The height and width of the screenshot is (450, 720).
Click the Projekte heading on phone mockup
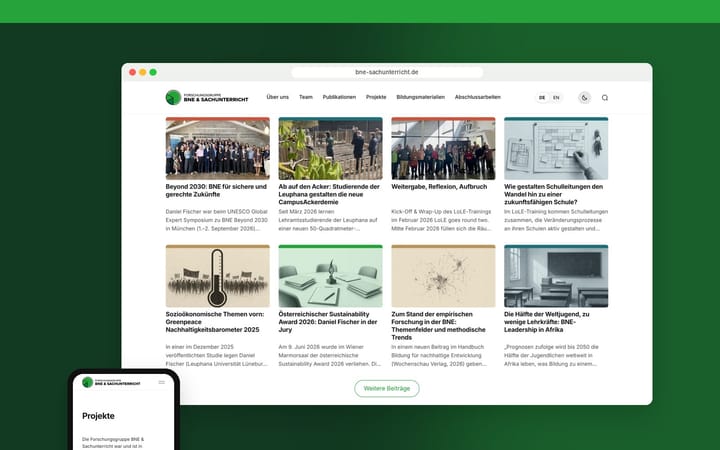(x=98, y=416)
